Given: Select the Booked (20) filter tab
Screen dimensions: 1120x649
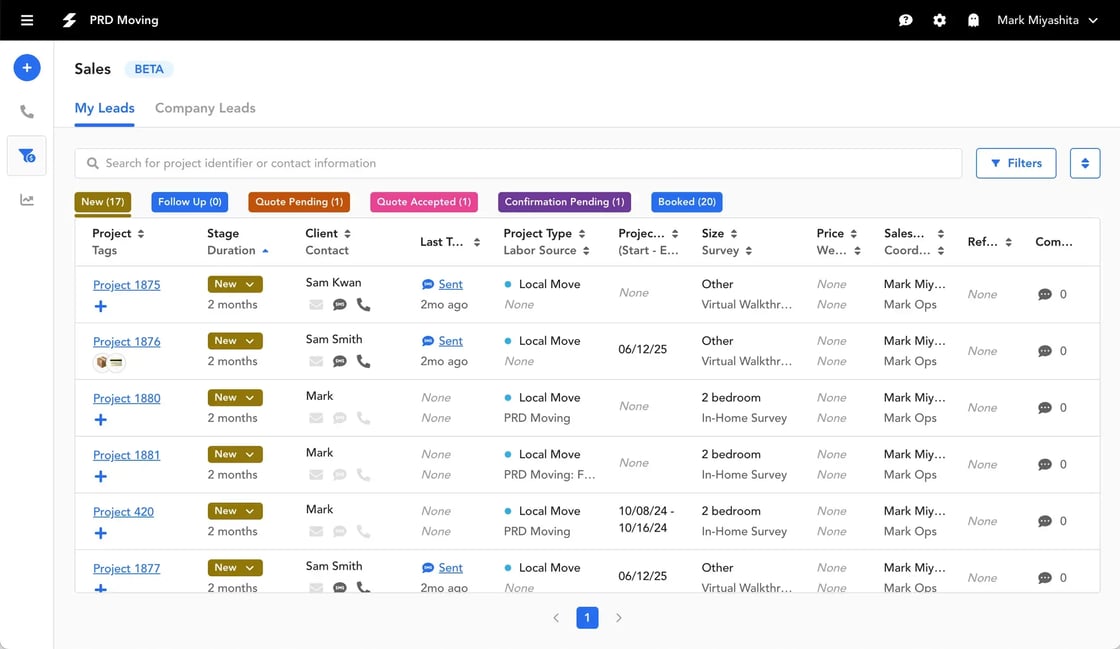Looking at the screenshot, I should 686,201.
